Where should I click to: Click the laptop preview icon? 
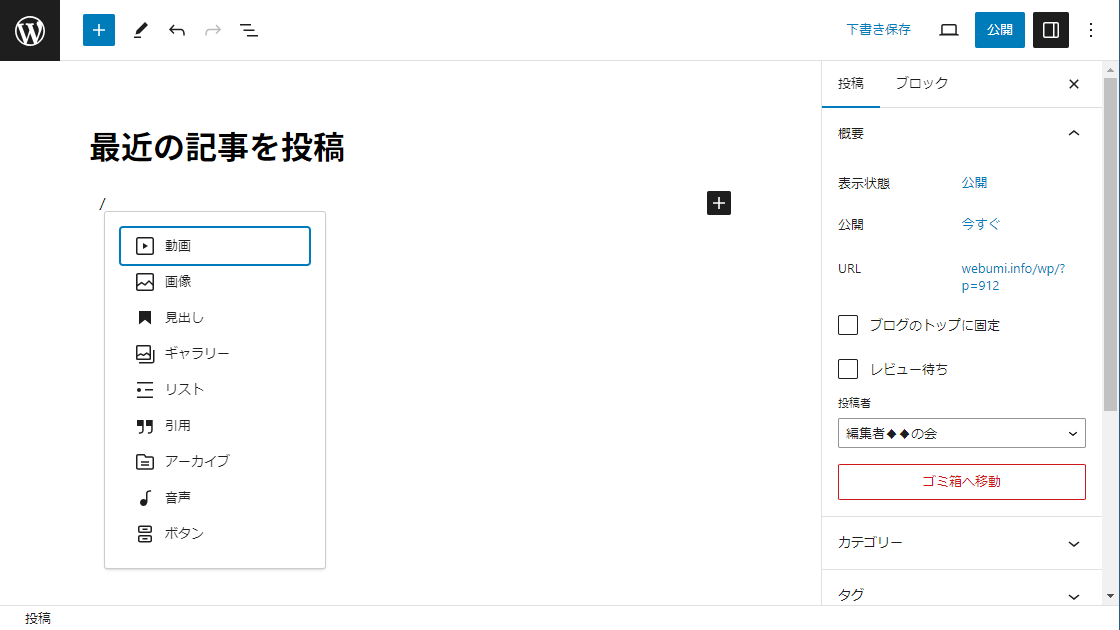click(x=949, y=30)
